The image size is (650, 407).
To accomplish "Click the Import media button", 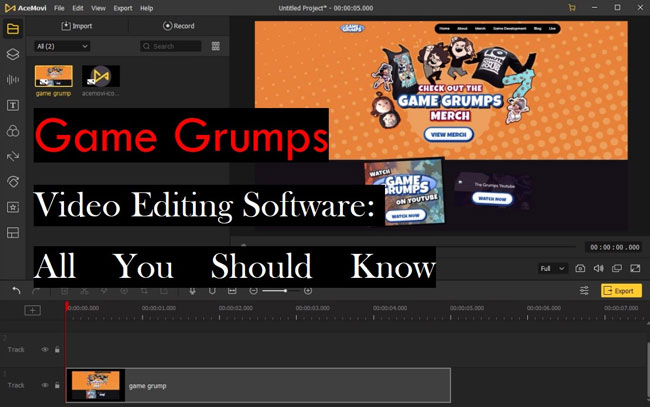I will click(x=77, y=26).
